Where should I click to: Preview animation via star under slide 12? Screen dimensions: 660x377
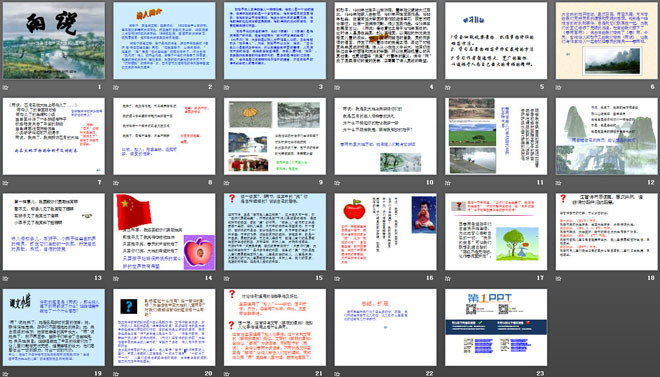click(x=559, y=183)
